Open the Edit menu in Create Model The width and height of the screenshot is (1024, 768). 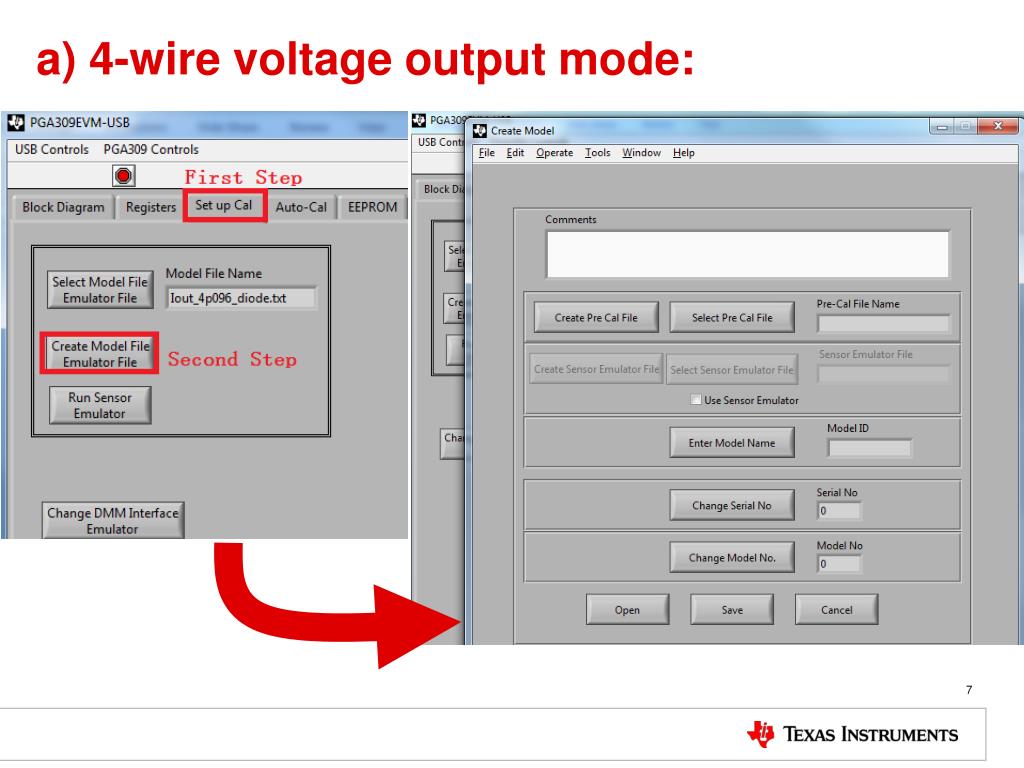515,153
